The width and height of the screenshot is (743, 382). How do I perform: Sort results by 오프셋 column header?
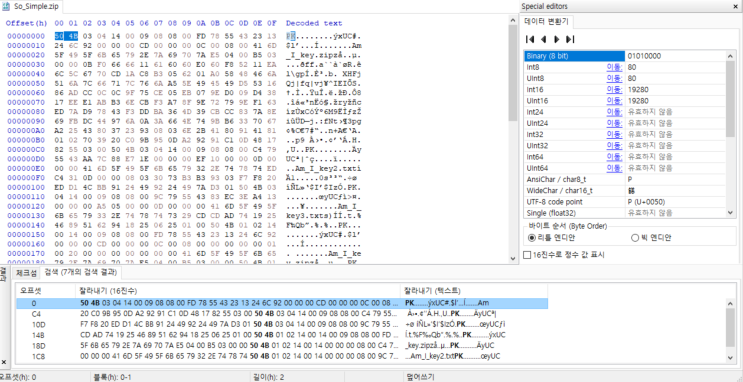point(46,291)
